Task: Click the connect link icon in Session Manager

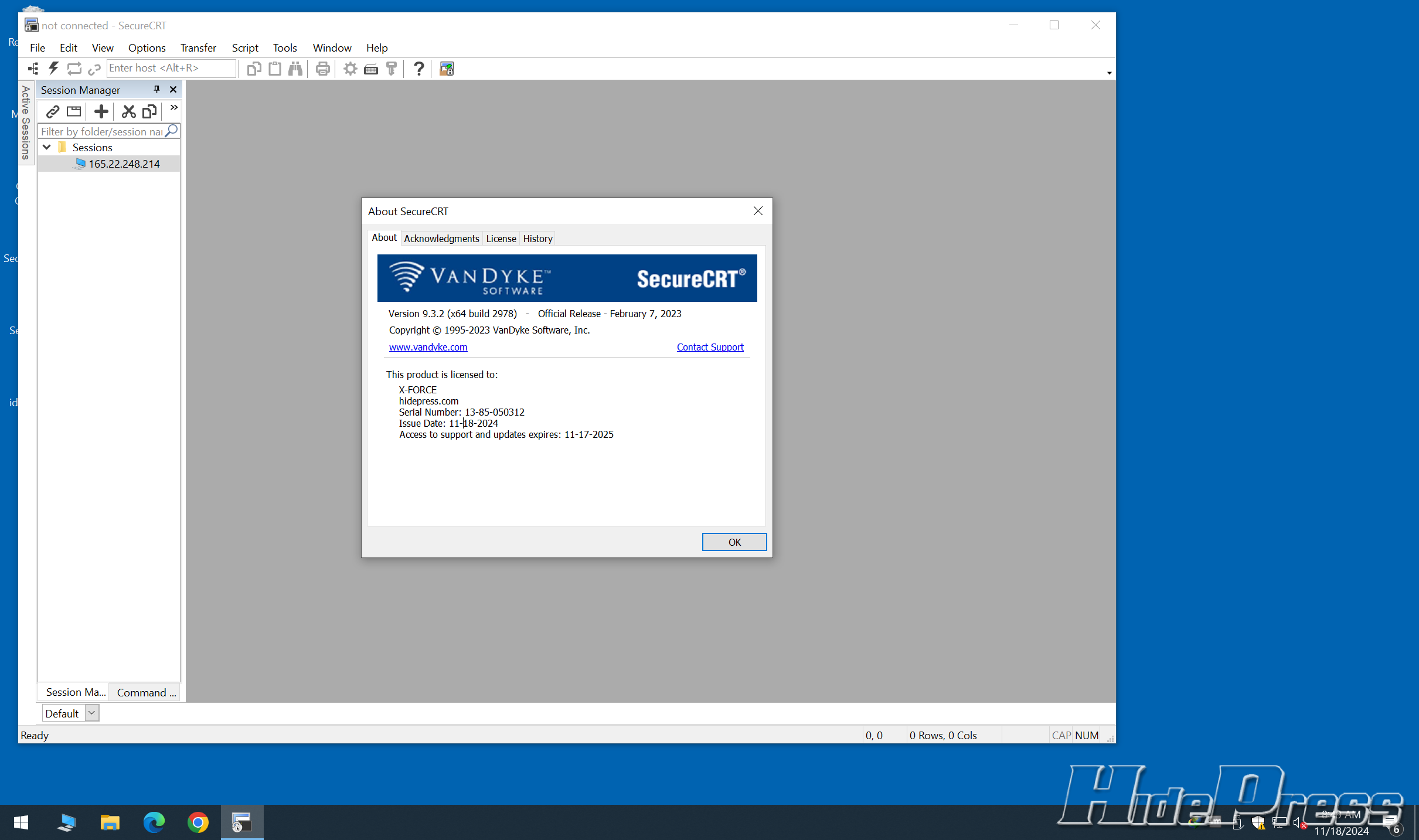Action: click(53, 111)
